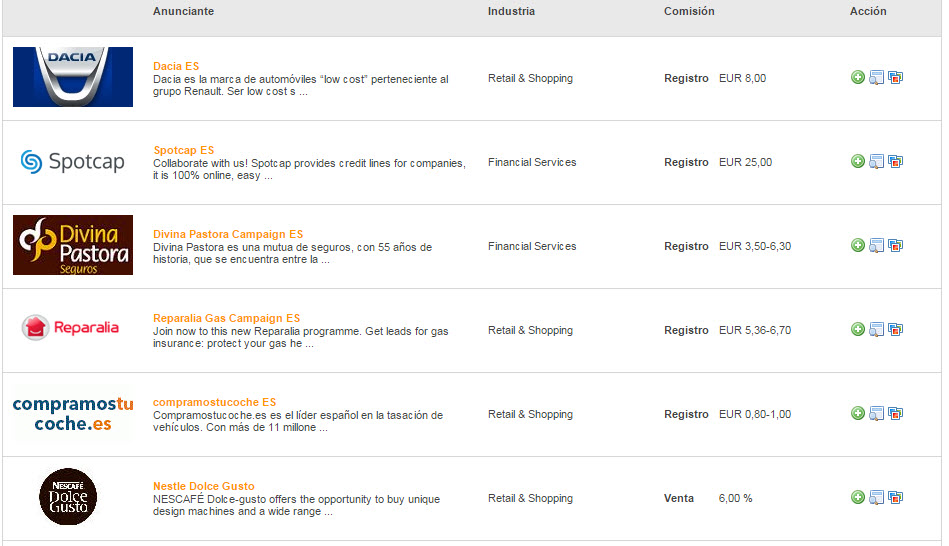
Task: Open the Dacia ES advertiser link
Action: 176,66
